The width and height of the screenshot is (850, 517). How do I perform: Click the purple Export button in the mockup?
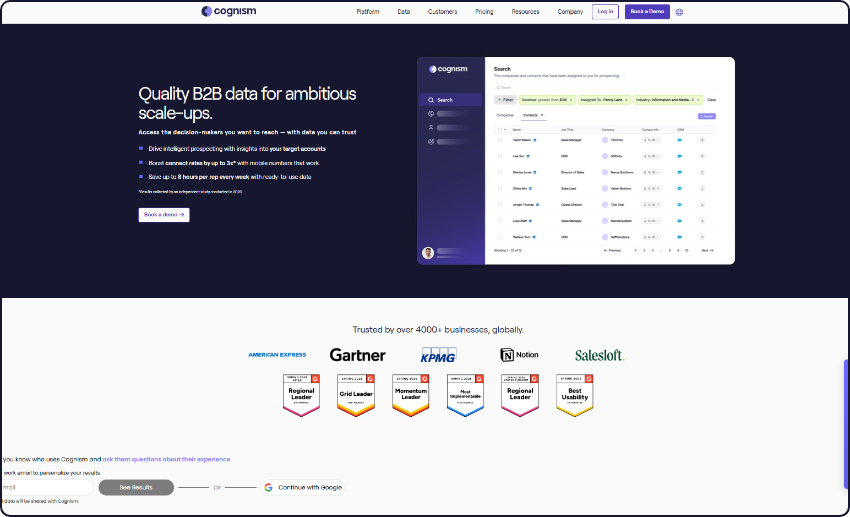(x=707, y=116)
